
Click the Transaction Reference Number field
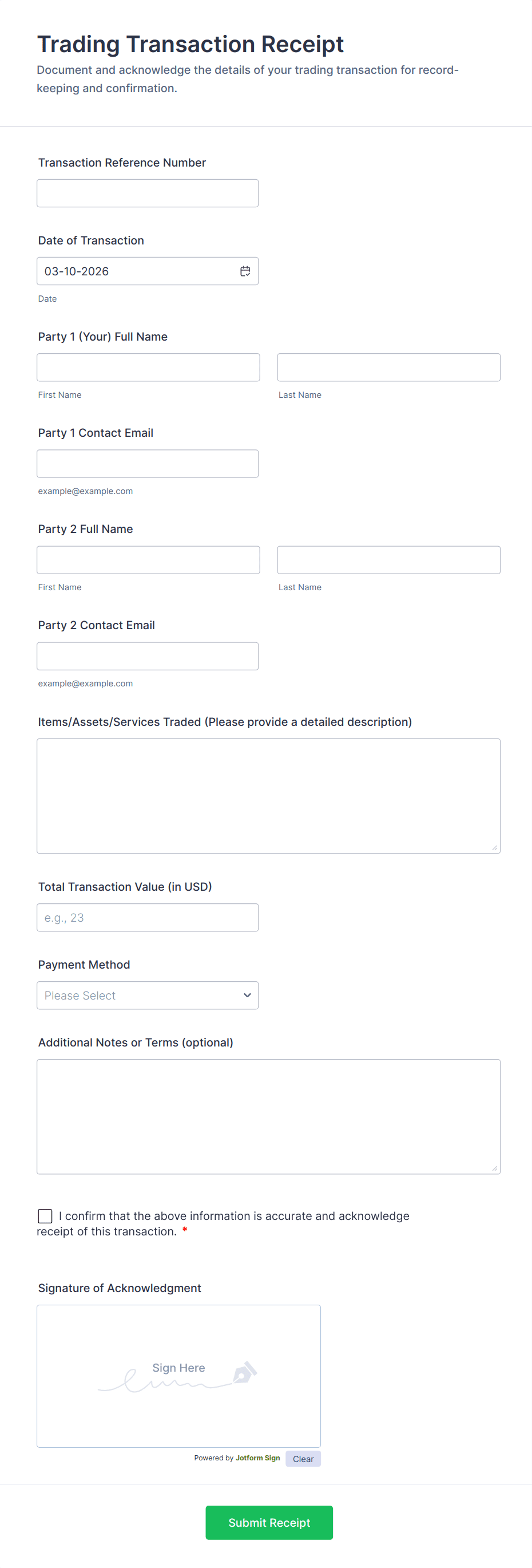pyautogui.click(x=147, y=193)
